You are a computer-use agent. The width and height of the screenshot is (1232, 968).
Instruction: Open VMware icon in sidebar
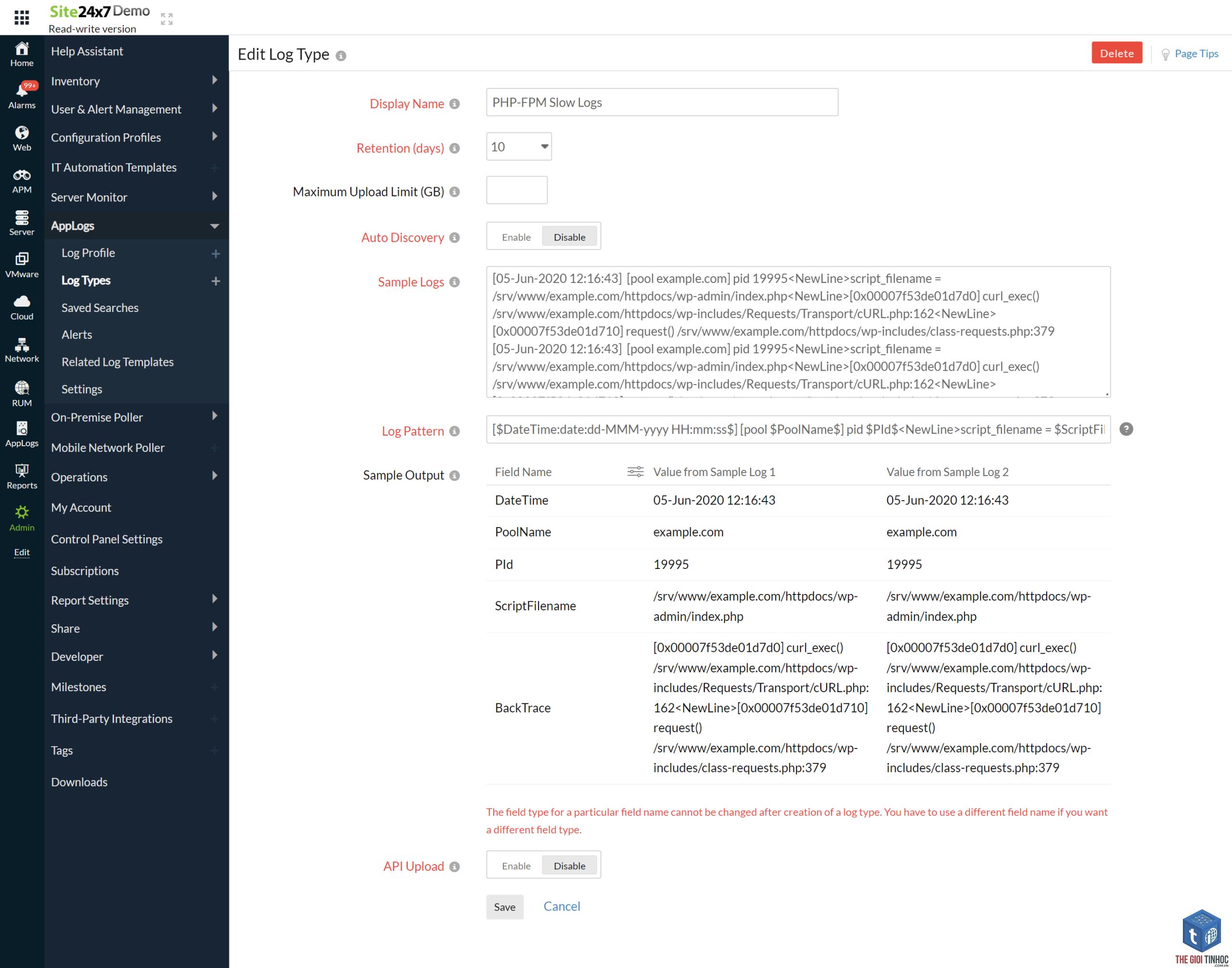tap(22, 265)
